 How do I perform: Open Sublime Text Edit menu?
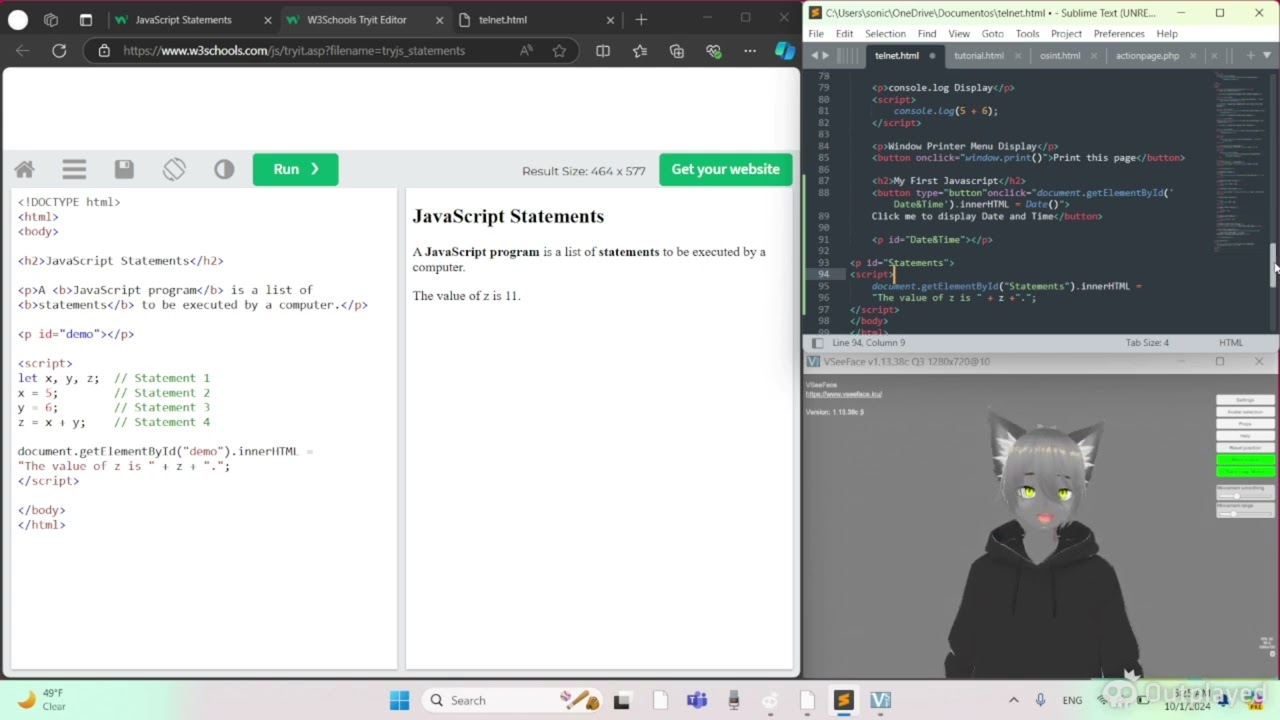[844, 33]
